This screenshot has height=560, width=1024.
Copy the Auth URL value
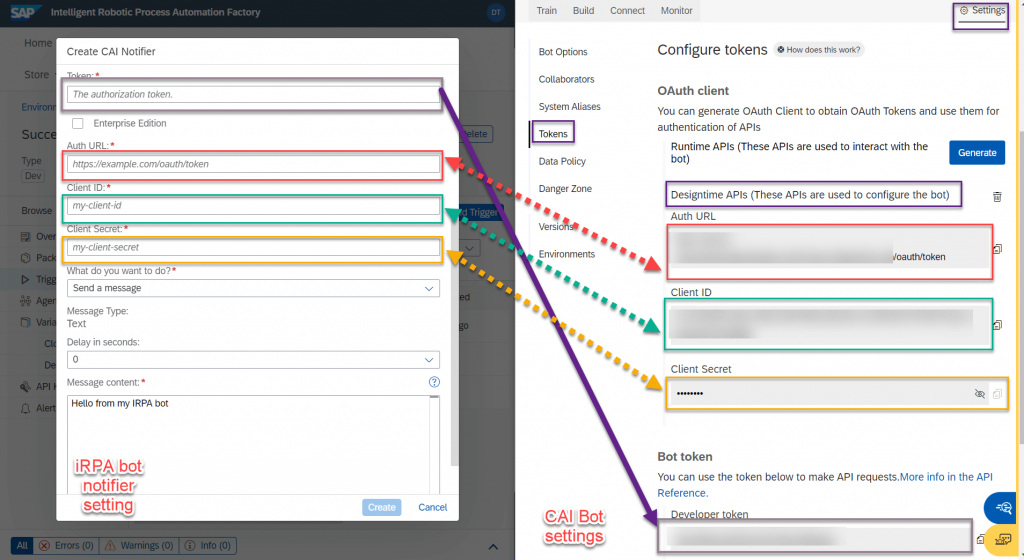(997, 249)
